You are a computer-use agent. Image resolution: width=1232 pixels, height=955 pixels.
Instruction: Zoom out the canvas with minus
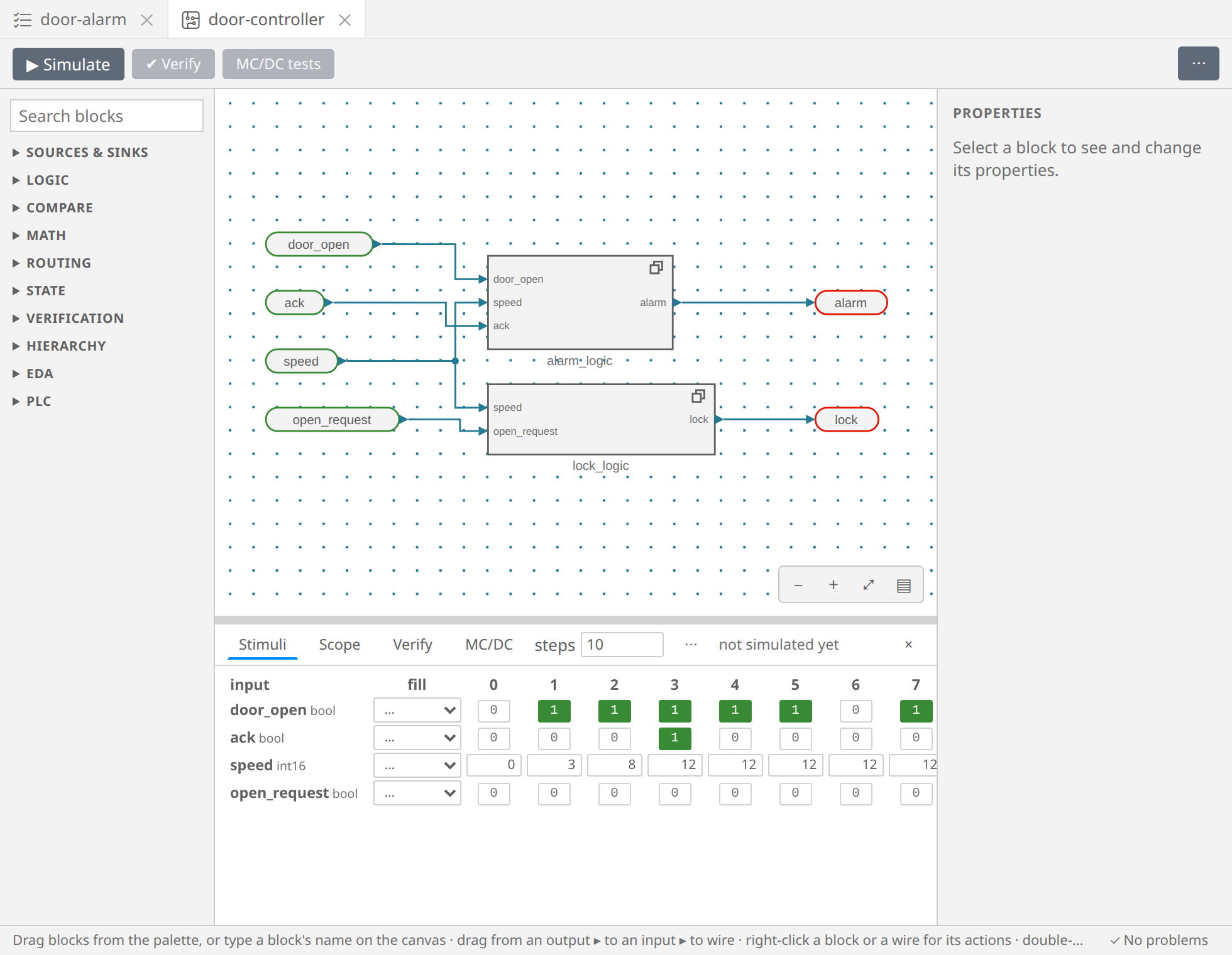click(x=798, y=585)
